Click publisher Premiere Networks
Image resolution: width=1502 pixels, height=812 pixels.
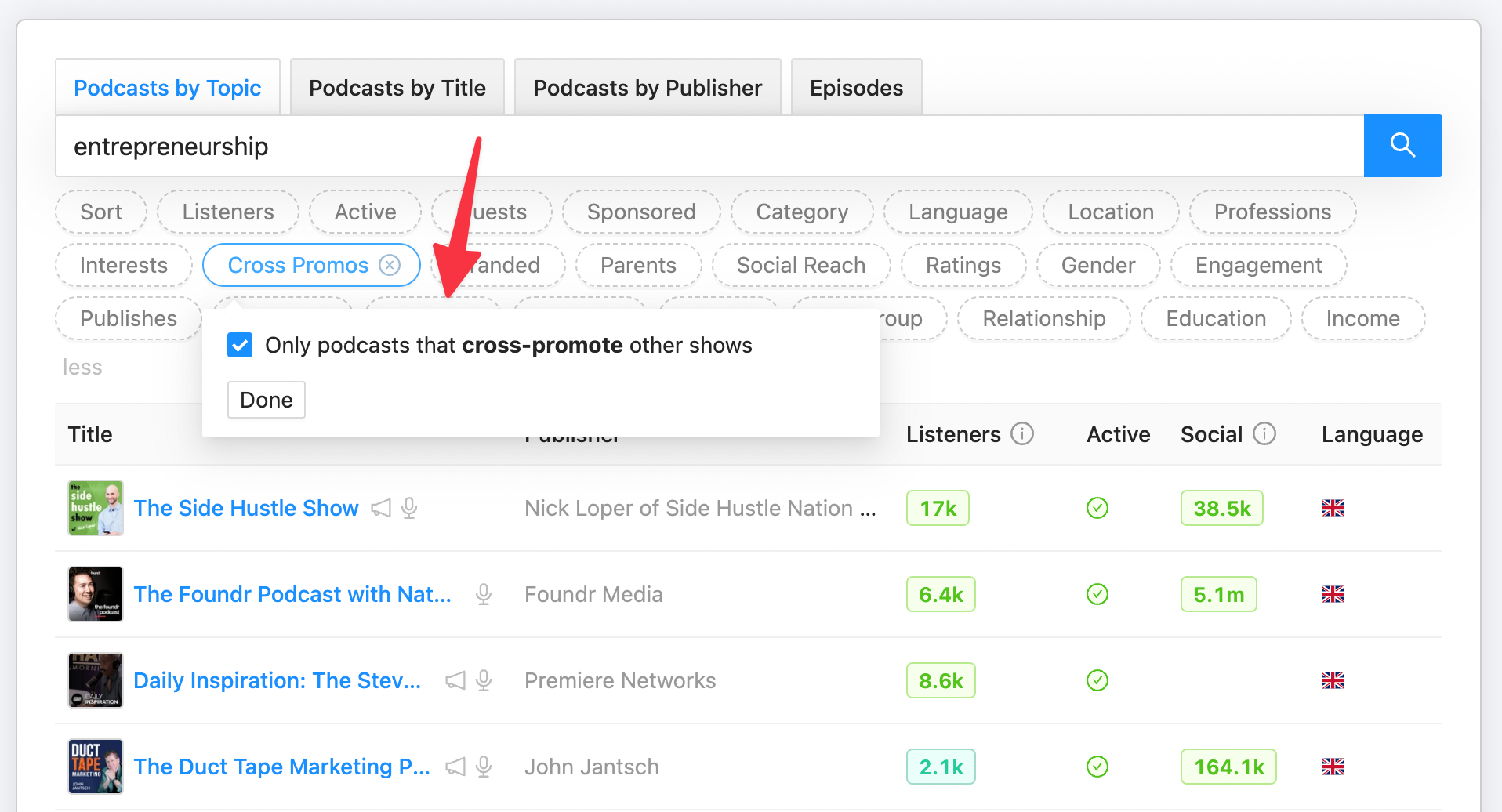coord(620,680)
